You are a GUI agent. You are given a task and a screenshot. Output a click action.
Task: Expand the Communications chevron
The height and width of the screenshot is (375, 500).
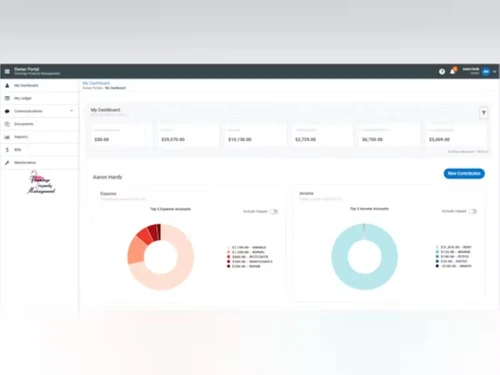click(71, 111)
